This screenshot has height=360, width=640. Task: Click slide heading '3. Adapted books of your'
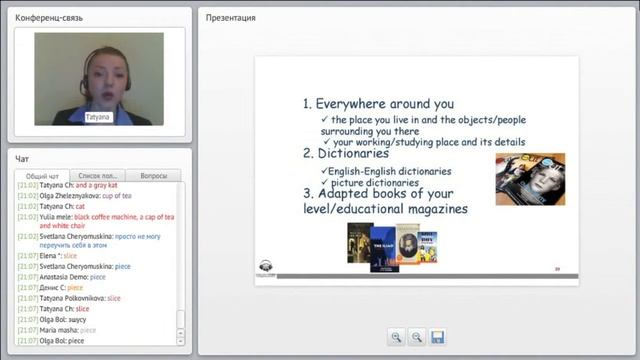[x=378, y=193]
